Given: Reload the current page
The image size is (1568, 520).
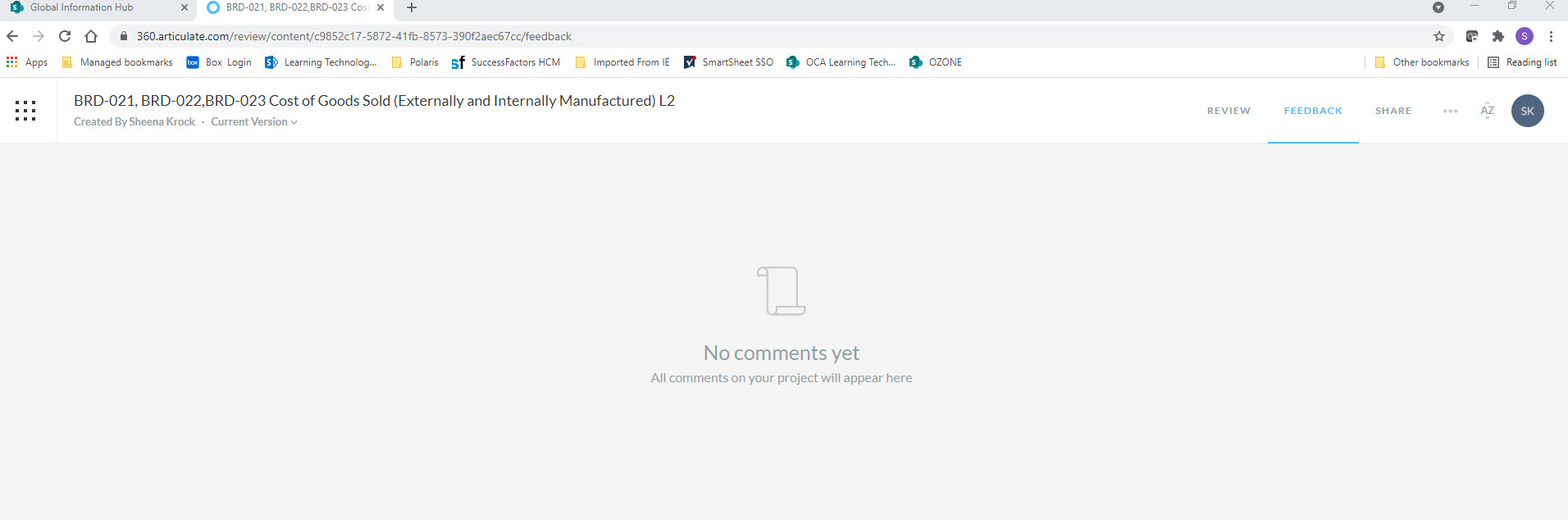Looking at the screenshot, I should tap(65, 36).
